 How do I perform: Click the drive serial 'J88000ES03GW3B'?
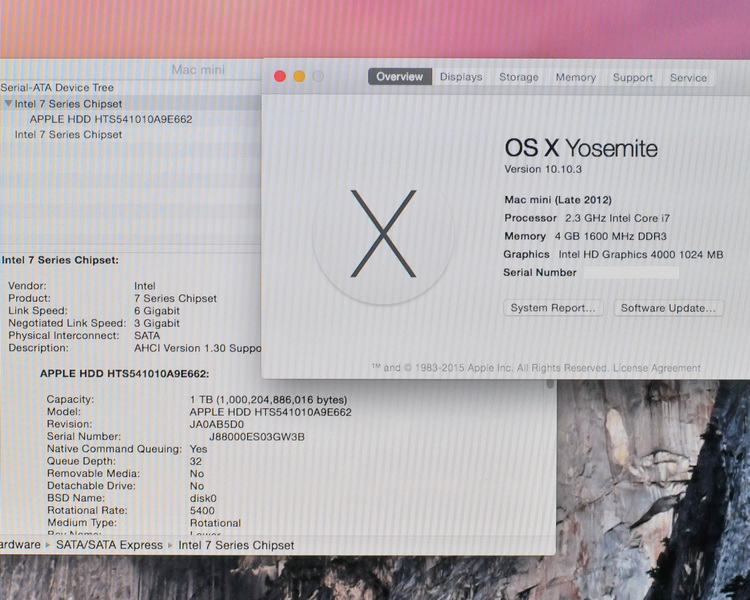pos(257,437)
